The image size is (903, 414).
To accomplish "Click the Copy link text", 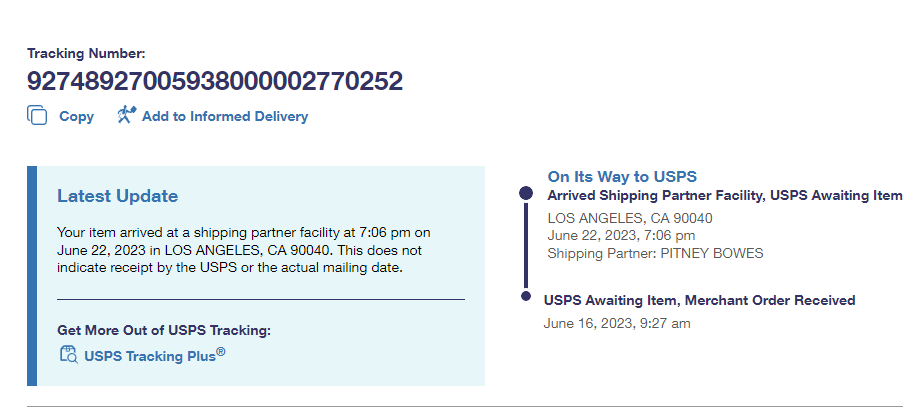I will tap(76, 116).
